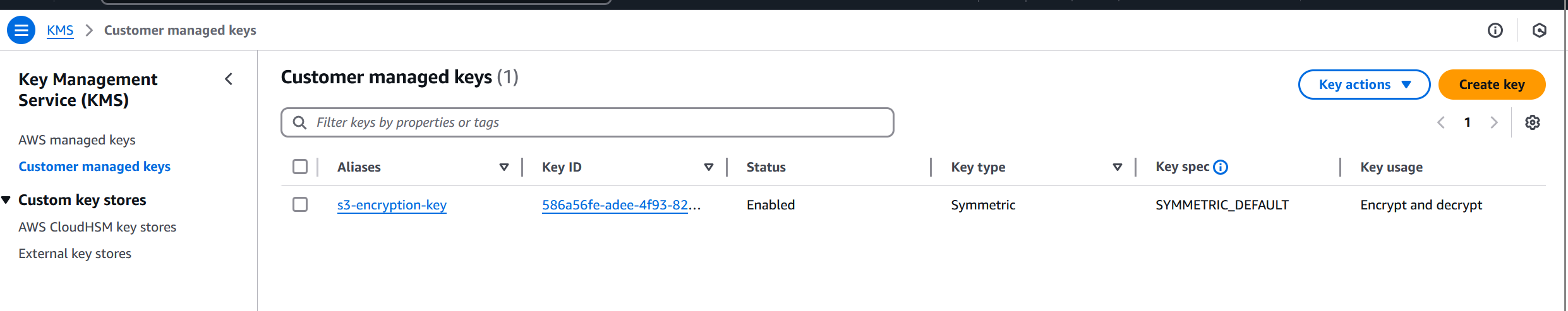Click the search magnifier icon in filter box
Screen dimensions: 1568x311
coord(299,122)
